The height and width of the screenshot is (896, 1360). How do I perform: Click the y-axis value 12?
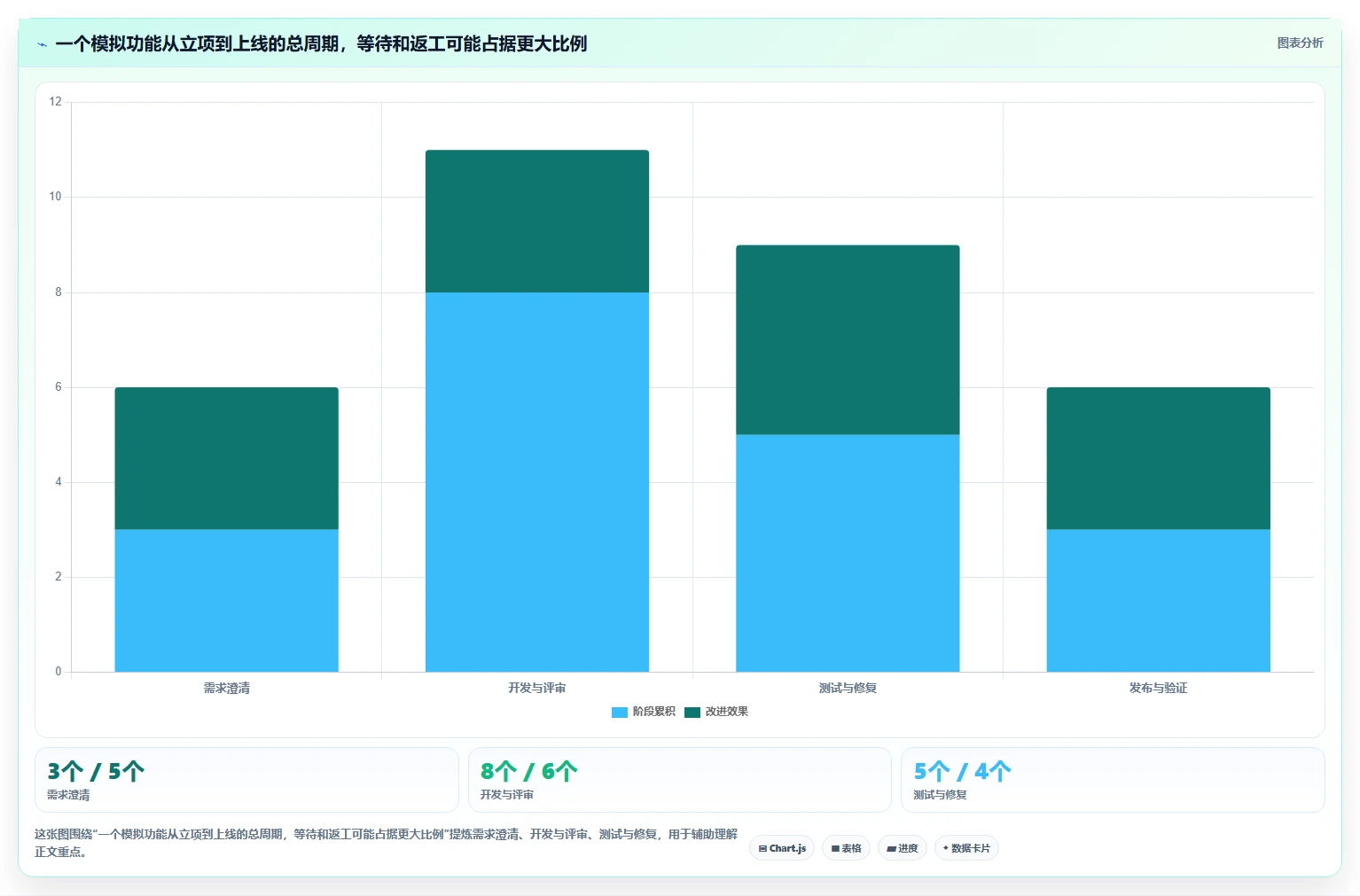coord(56,102)
